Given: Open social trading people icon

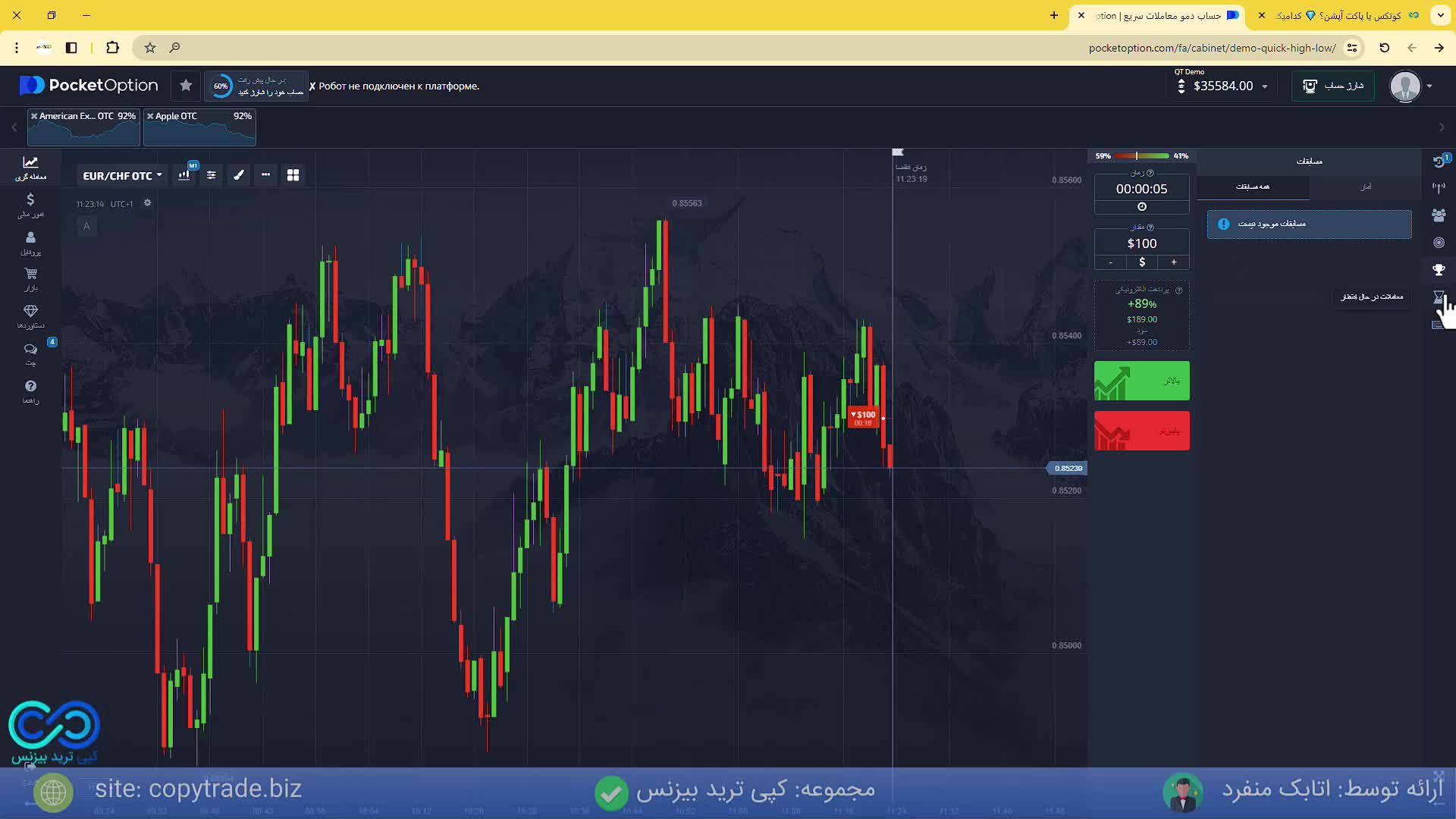Looking at the screenshot, I should click(1439, 215).
